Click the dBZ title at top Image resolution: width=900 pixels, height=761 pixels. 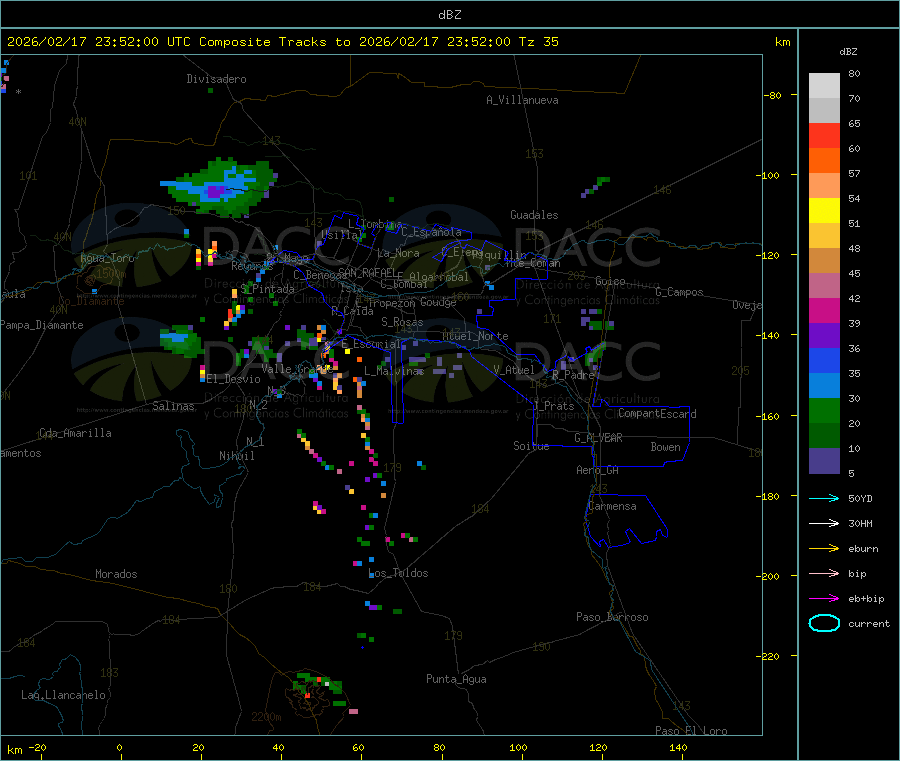[x=449, y=15]
